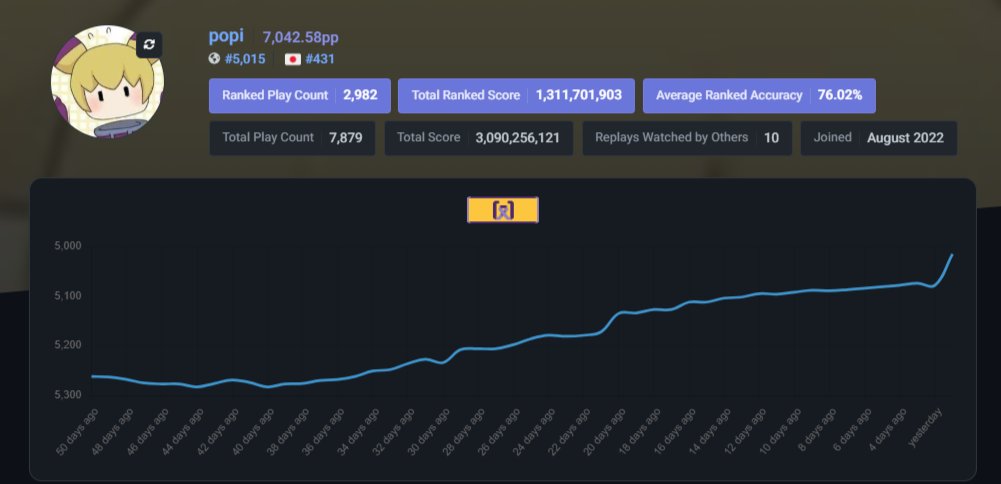The height and width of the screenshot is (484, 1001).
Task: Click the 5,100 y-axis label
Action: point(68,296)
